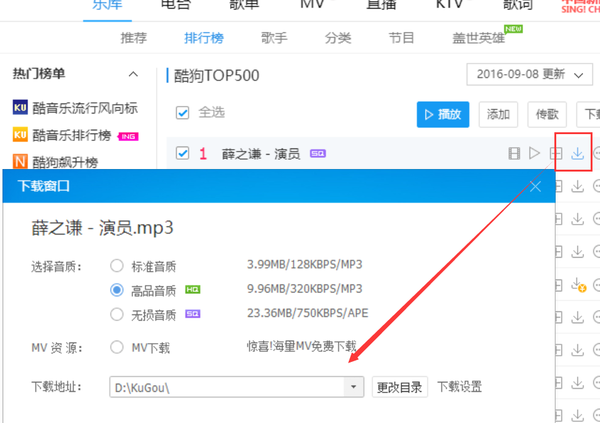This screenshot has width=600, height=423.
Task: Click the blue 播放 button
Action: 443,114
